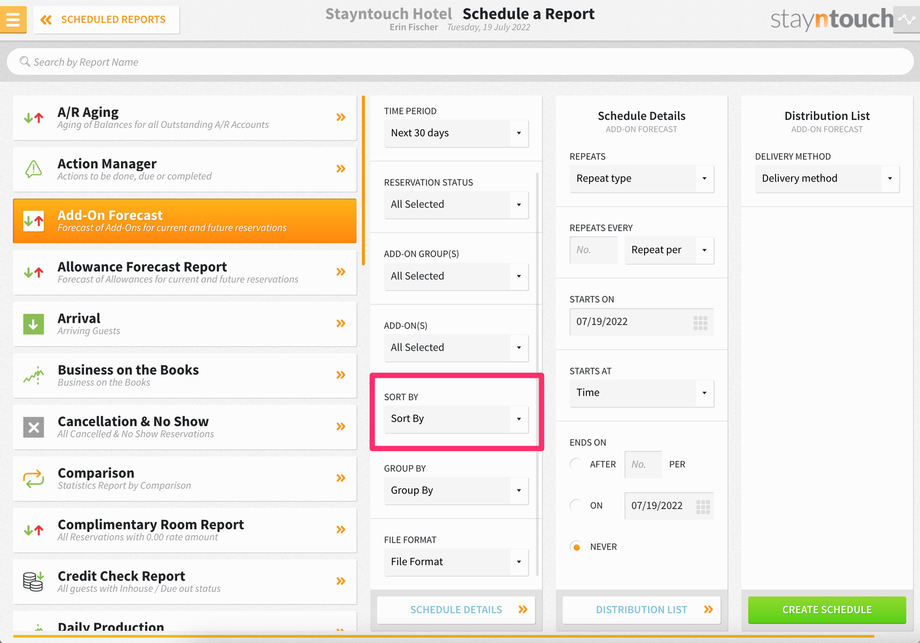Select the Add-On Forecast report

point(184,221)
